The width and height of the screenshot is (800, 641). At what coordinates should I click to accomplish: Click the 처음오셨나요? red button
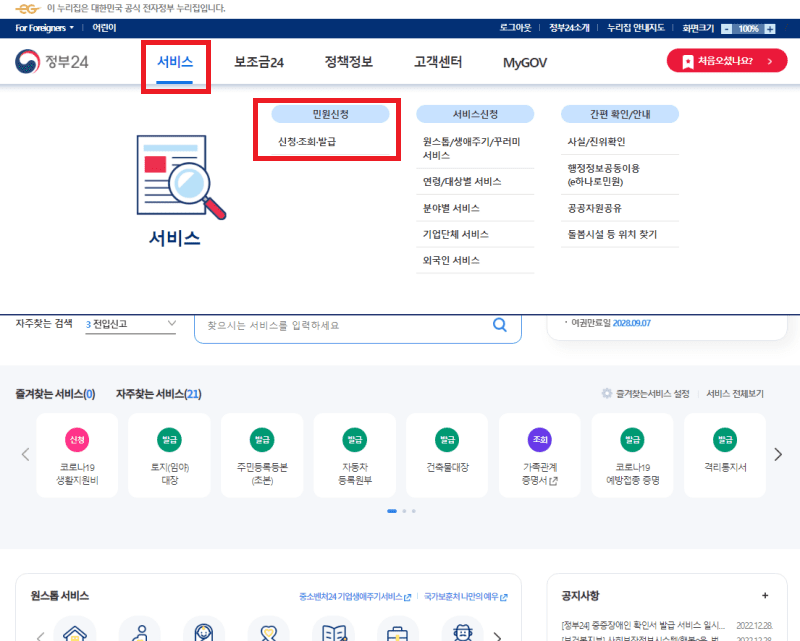point(727,61)
